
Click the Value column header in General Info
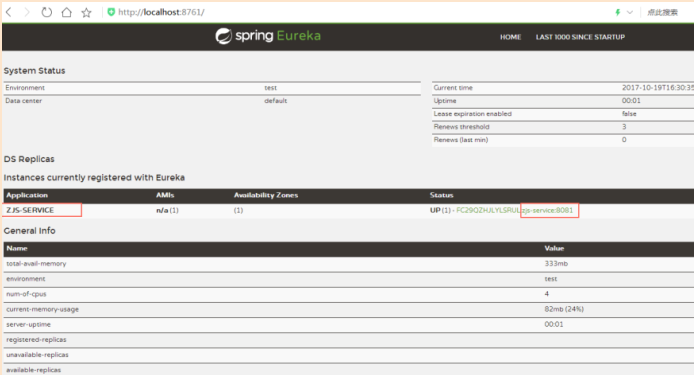pyautogui.click(x=554, y=248)
